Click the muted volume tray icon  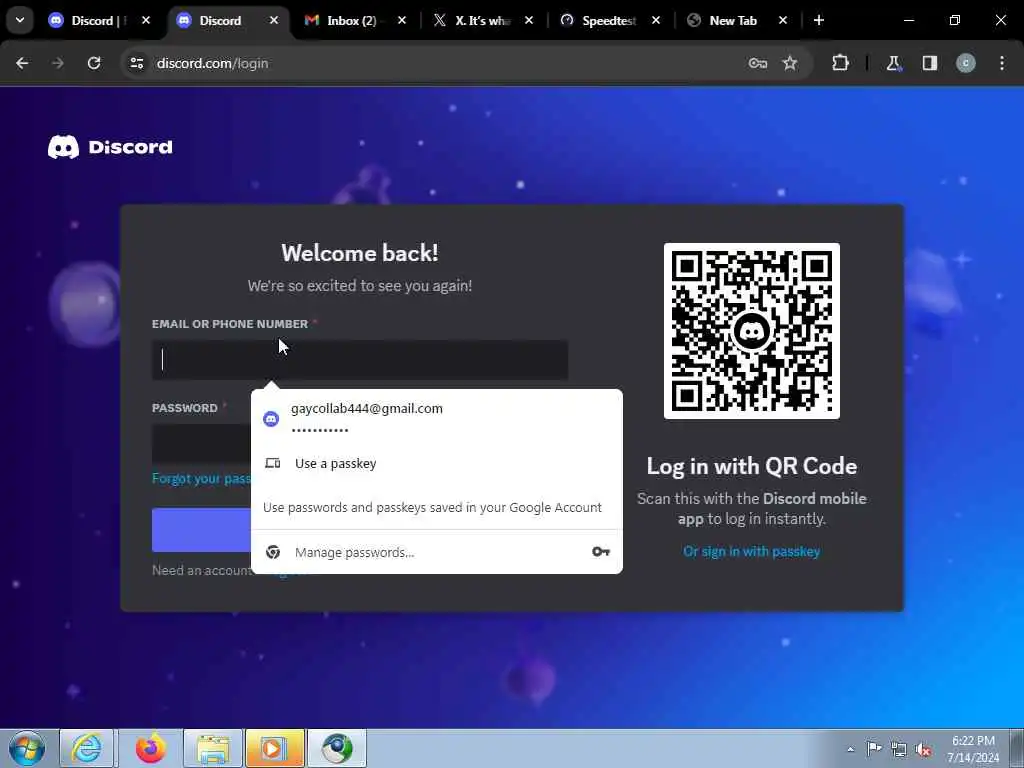click(x=923, y=749)
